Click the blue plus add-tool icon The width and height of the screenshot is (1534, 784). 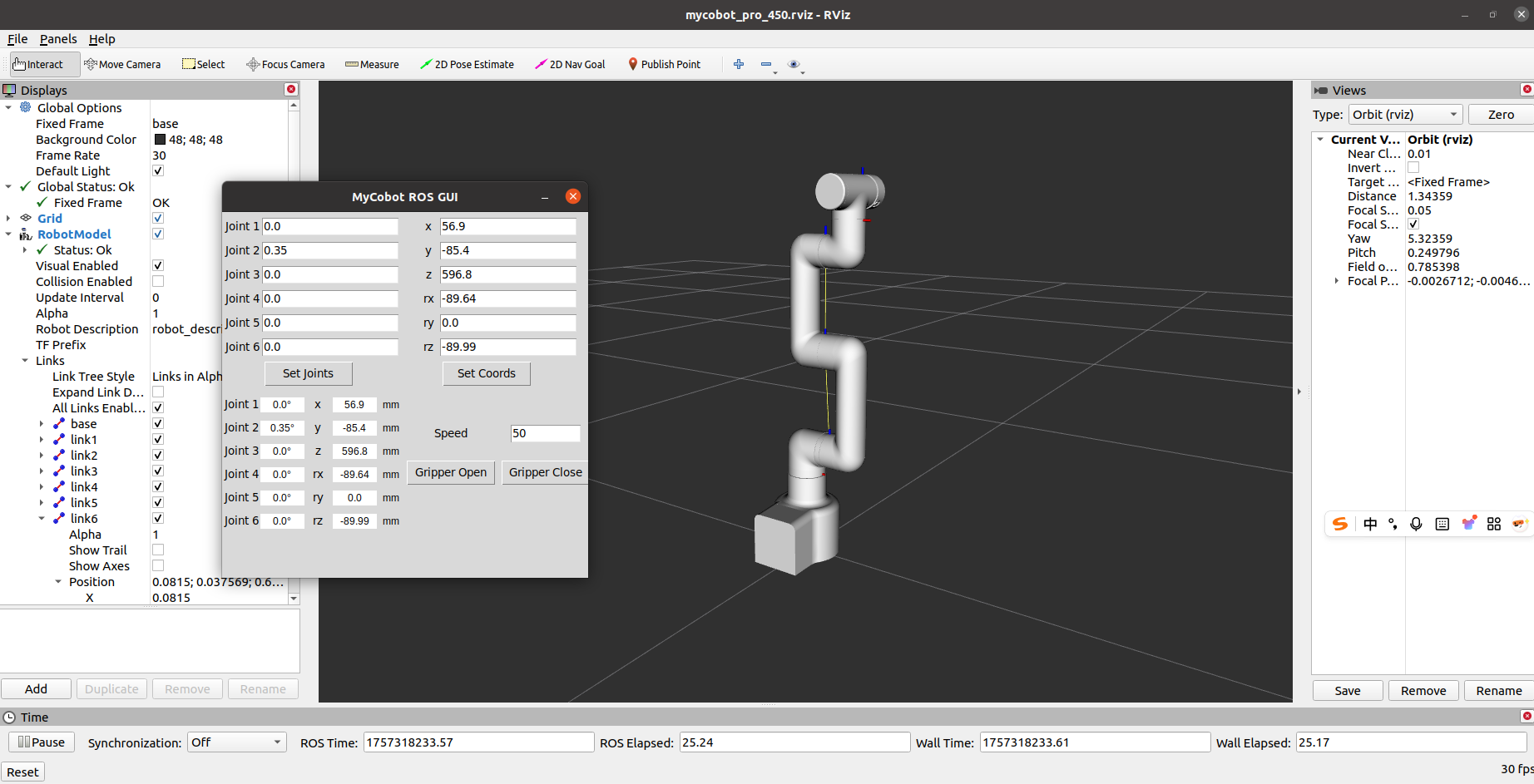pyautogui.click(x=738, y=64)
